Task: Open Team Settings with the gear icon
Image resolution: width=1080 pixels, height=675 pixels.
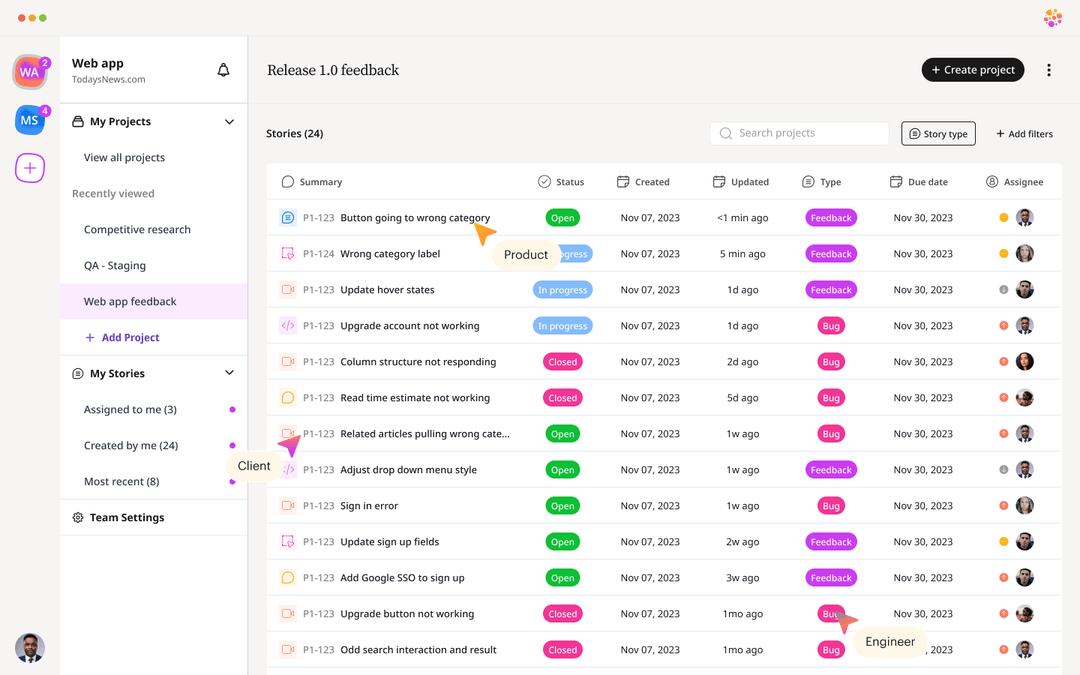Action: (x=78, y=517)
